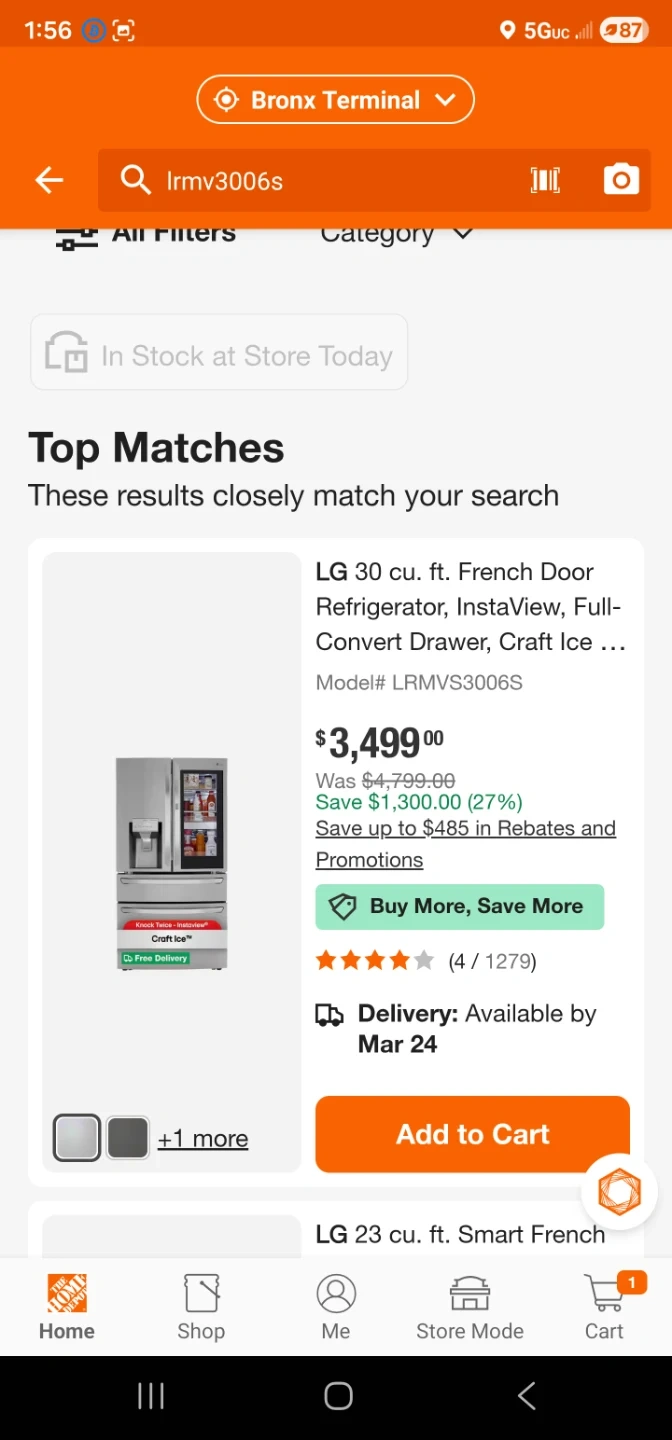This screenshot has height=1440, width=672.
Task: Switch to Store Mode tab
Action: [x=470, y=1306]
